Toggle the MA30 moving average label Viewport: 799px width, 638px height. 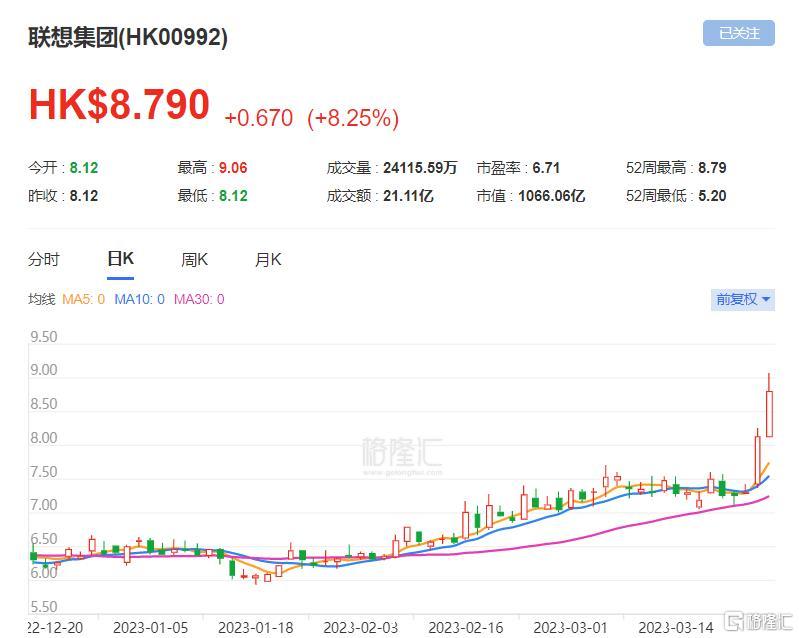point(199,299)
